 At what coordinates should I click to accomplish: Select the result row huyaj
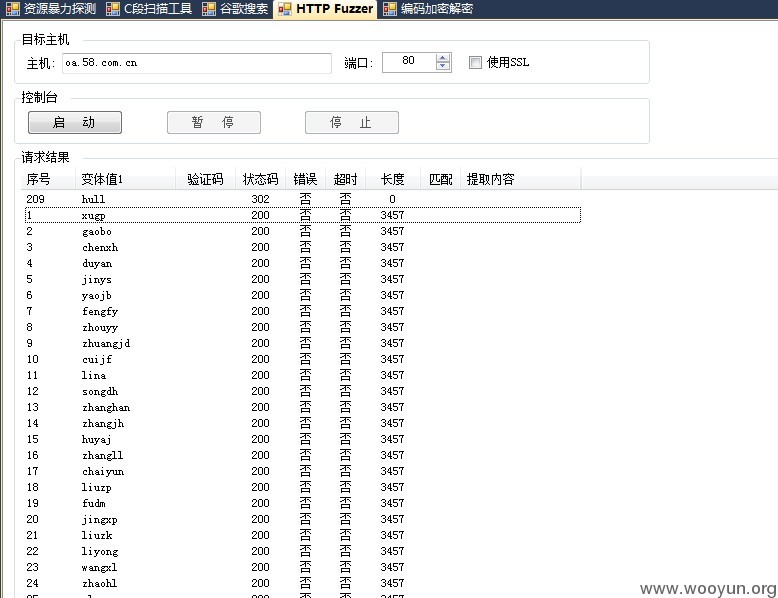303,439
